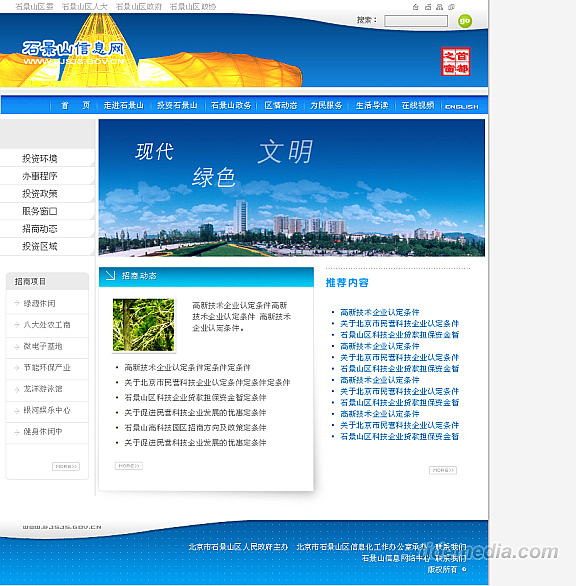Click the arrow icon beside 招商动态 header
This screenshot has width=576, height=586.
tap(110, 275)
